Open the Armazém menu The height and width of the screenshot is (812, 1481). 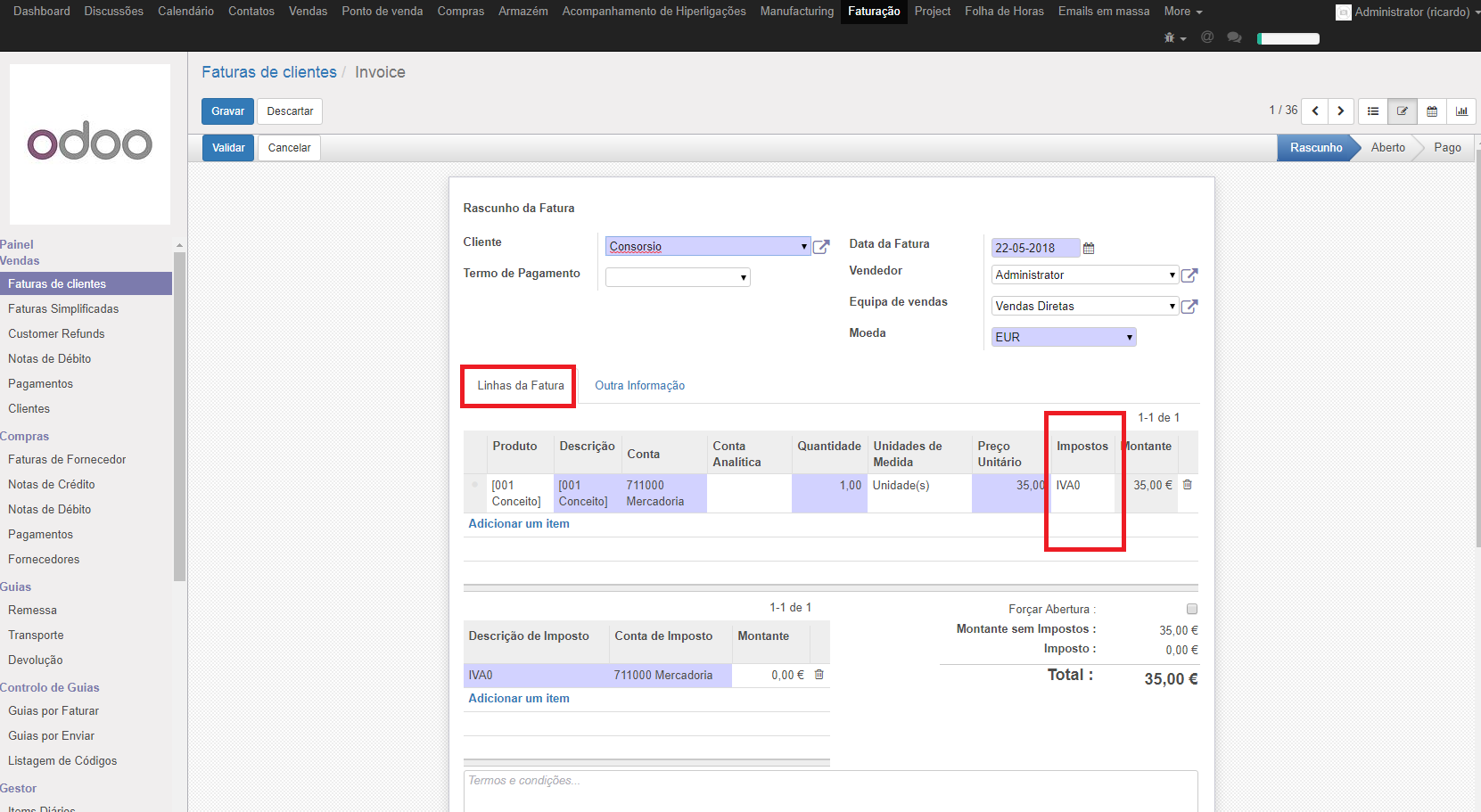point(523,12)
